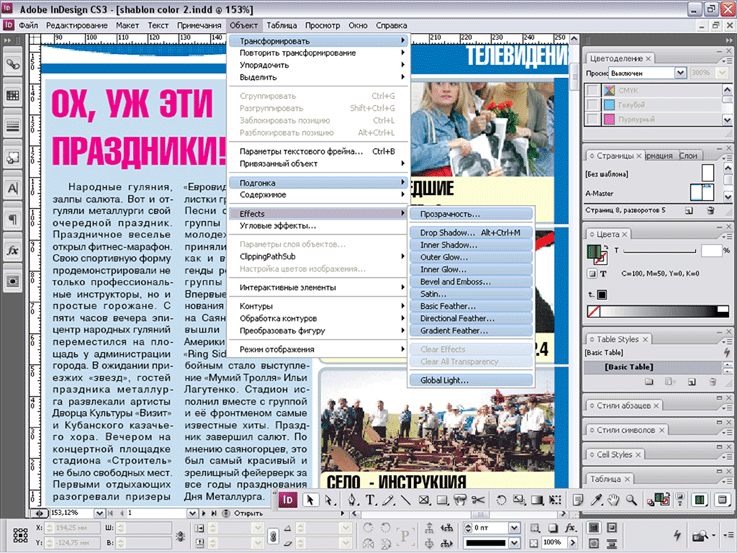Open the fx effects button in control panel
This screenshot has height=553, width=737.
[x=570, y=528]
